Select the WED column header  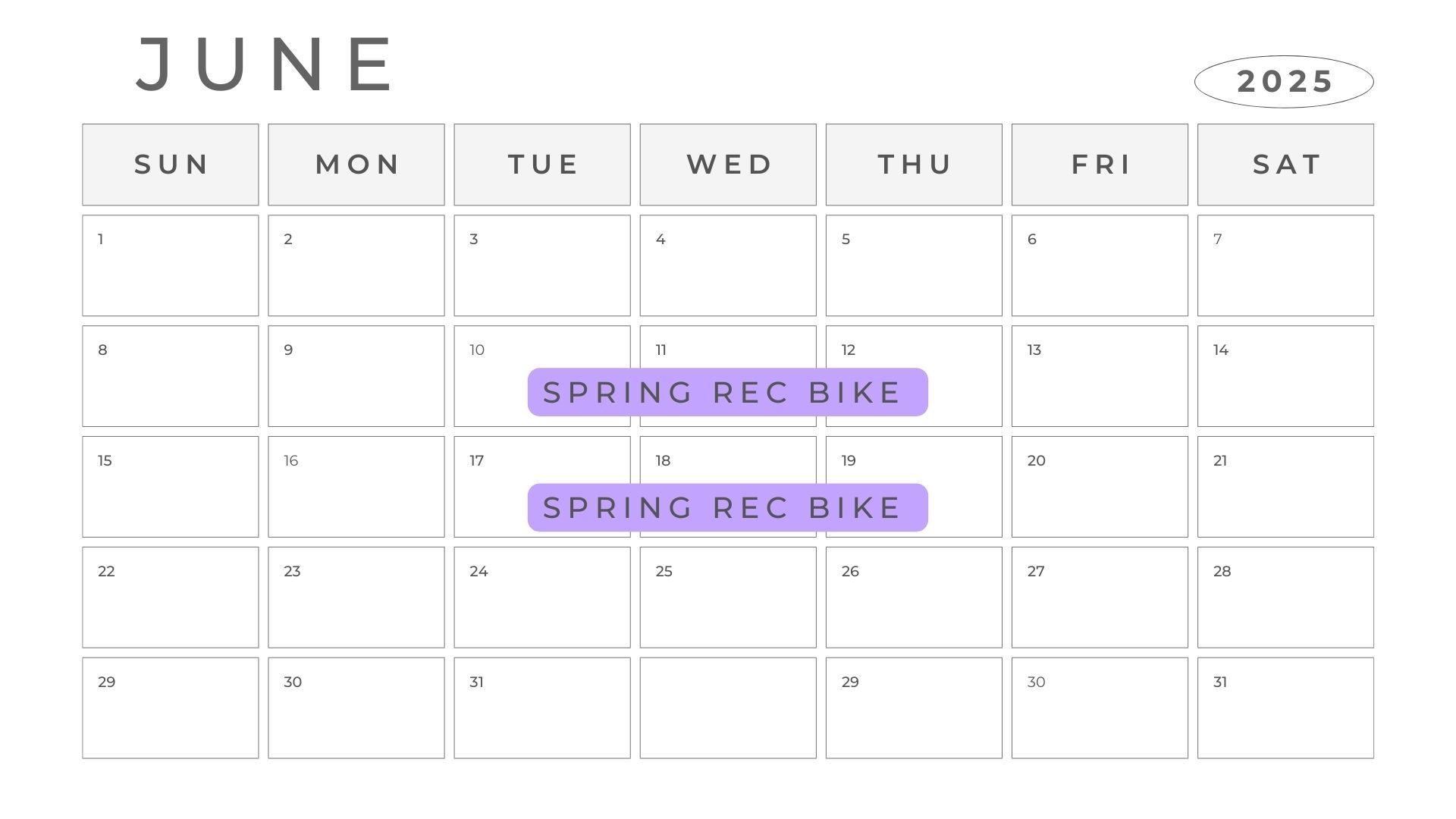(728, 165)
